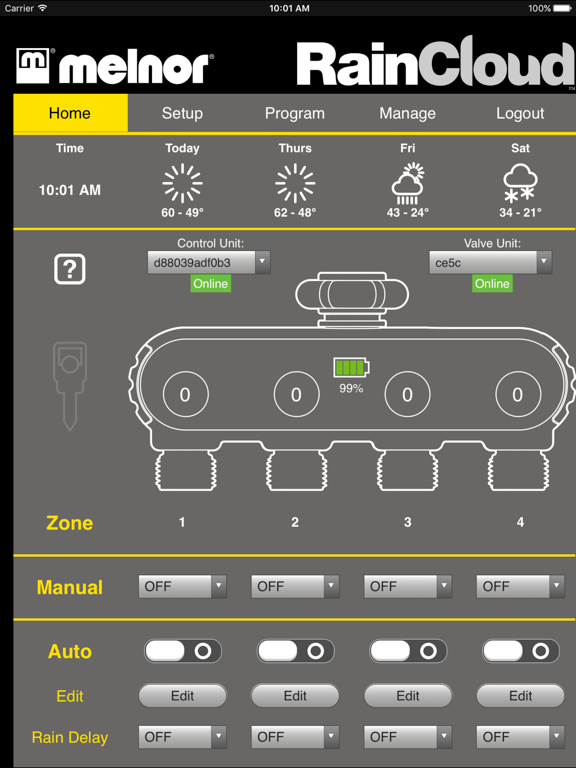Click zone 2 threaded hose outlet
This screenshot has width=576, height=768.
click(x=296, y=470)
